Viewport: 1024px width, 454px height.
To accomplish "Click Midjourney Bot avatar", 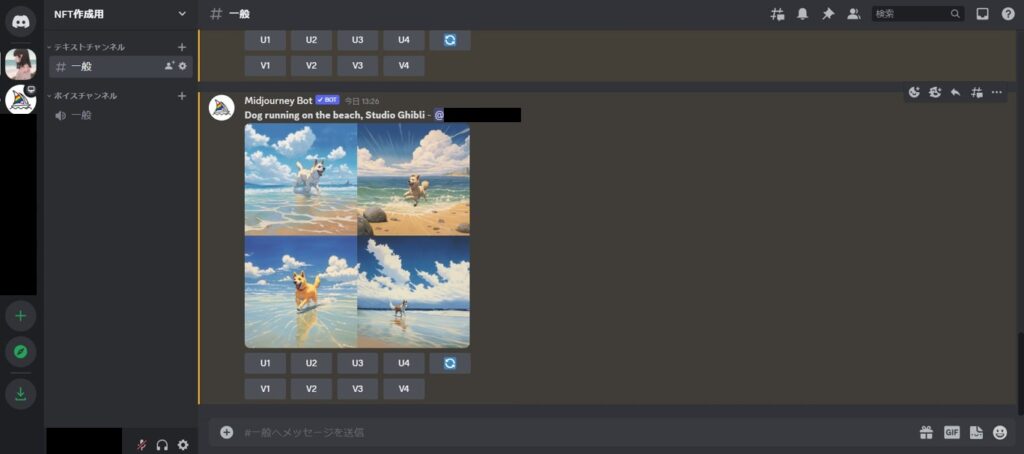I will [221, 108].
